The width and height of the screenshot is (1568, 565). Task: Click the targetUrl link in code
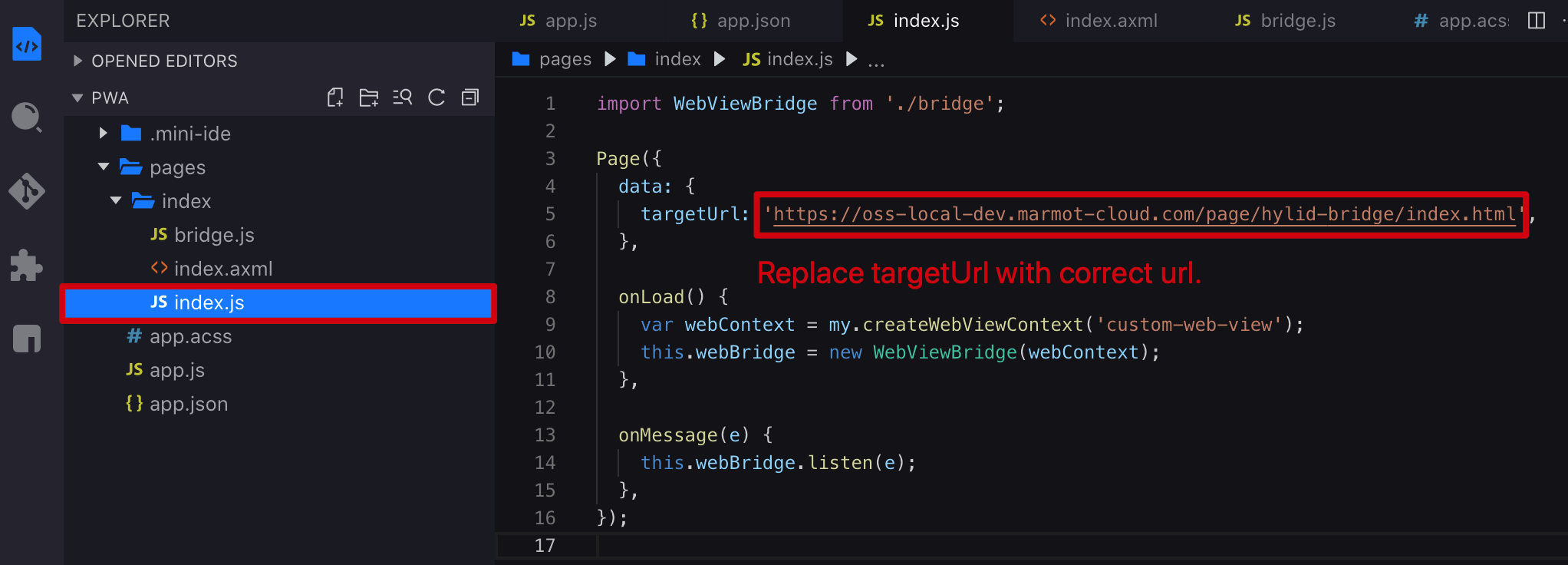tap(1143, 214)
